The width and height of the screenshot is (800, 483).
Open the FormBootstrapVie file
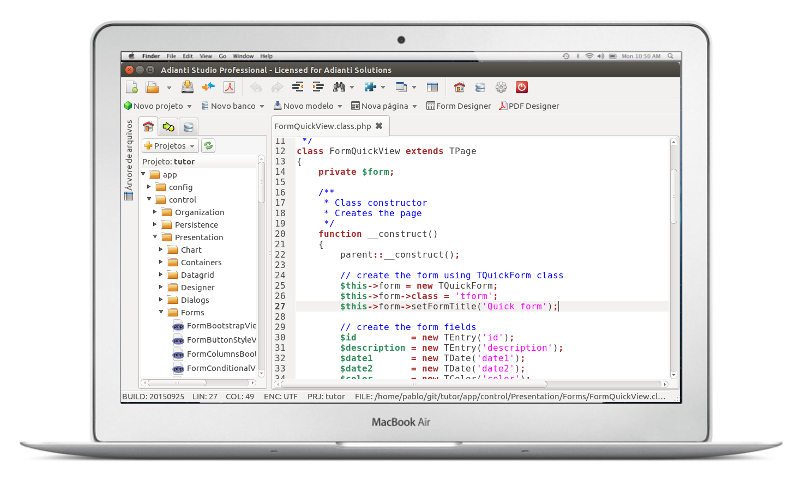pyautogui.click(x=214, y=325)
